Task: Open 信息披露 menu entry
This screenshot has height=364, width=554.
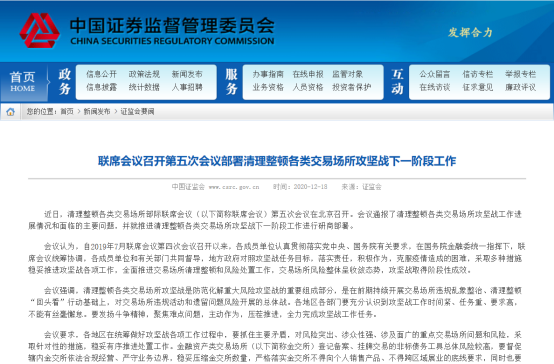Action: (x=101, y=87)
